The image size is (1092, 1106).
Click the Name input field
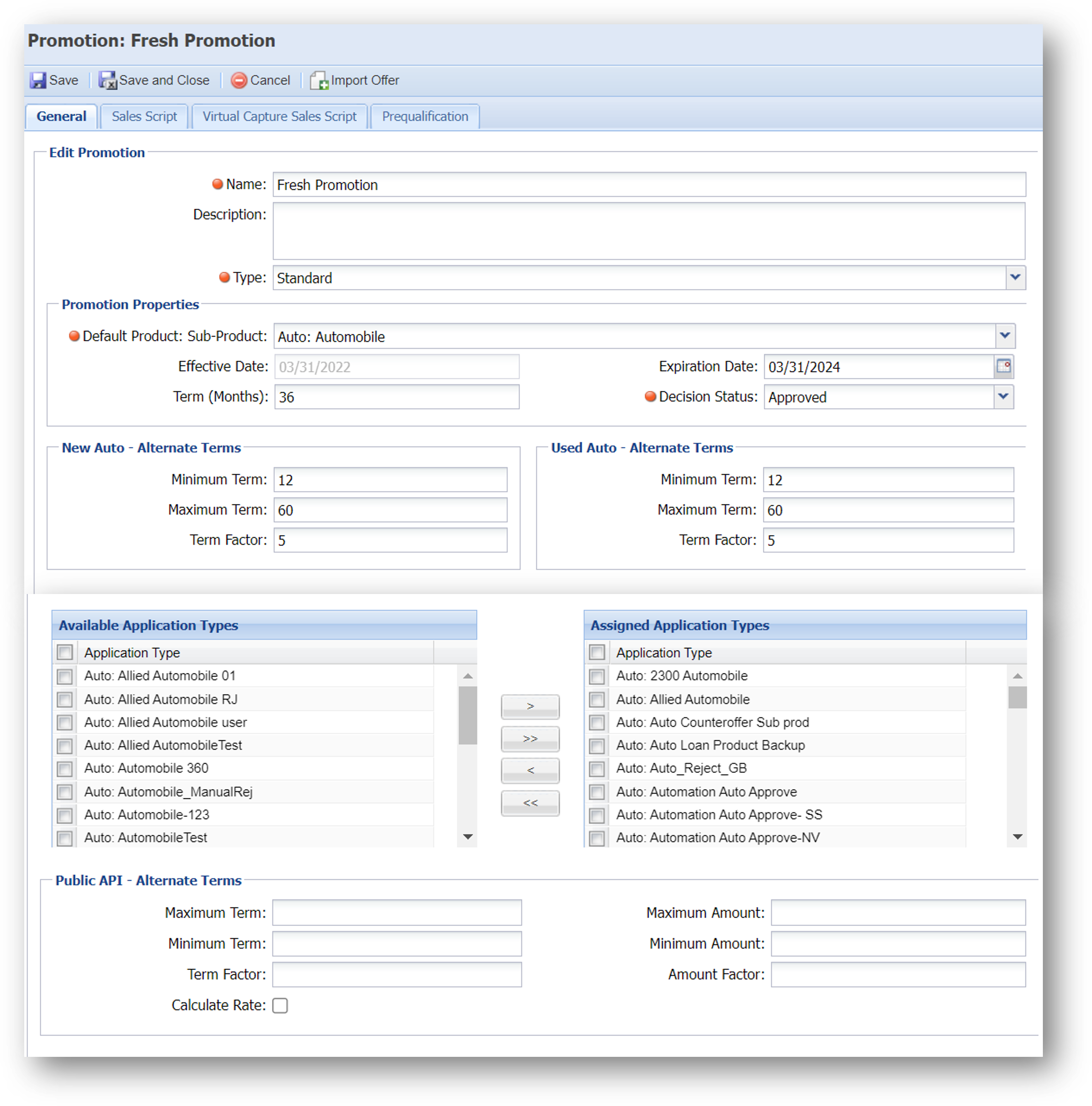(649, 184)
